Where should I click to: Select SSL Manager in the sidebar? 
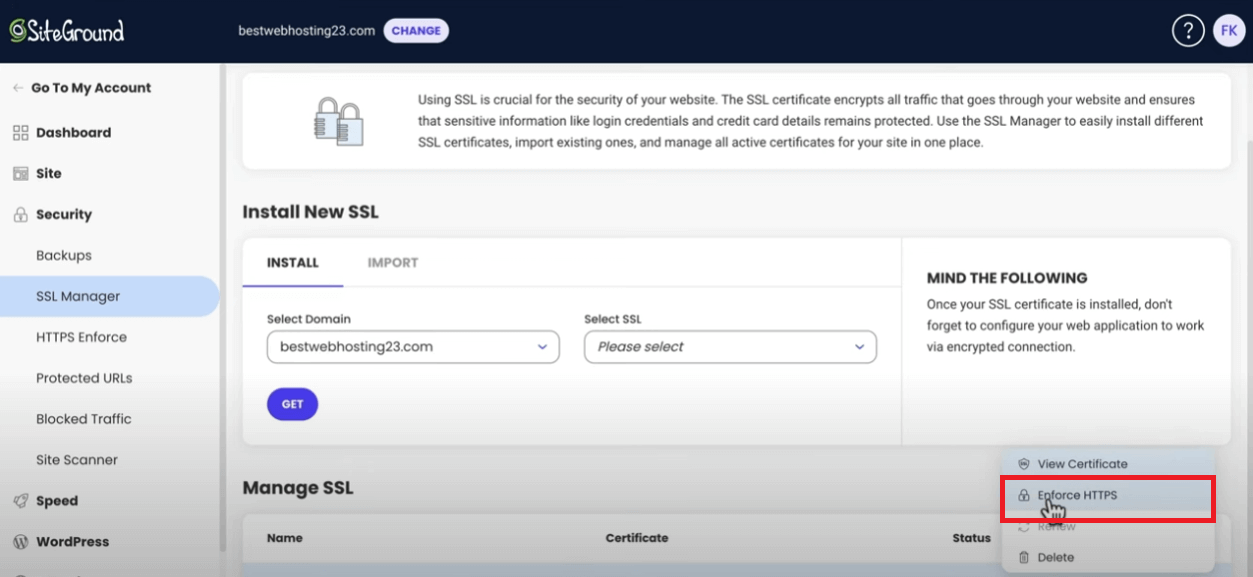[109, 296]
